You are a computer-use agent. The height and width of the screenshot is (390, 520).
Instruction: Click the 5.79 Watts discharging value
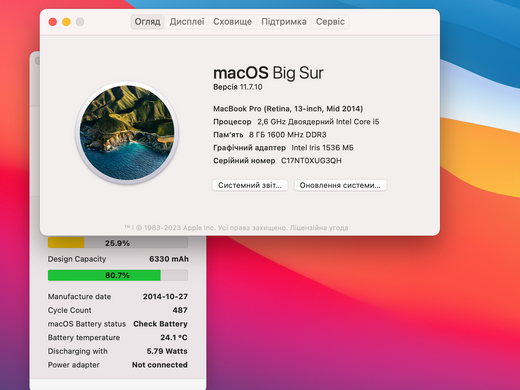[167, 351]
